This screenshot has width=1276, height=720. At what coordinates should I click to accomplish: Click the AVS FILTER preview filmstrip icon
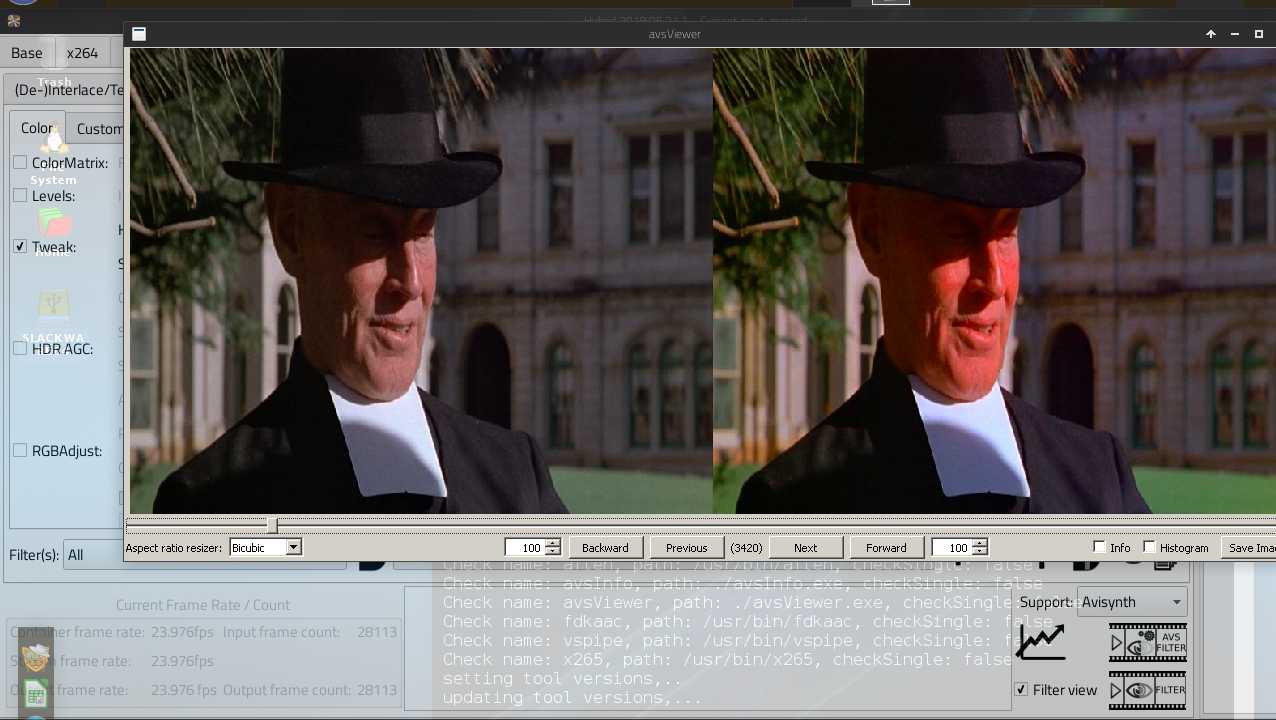point(1147,642)
